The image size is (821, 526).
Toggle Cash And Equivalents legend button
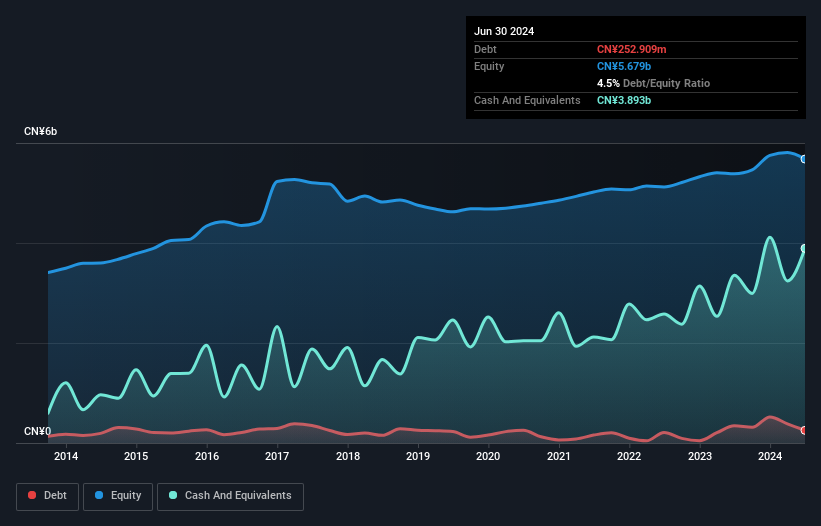point(230,496)
